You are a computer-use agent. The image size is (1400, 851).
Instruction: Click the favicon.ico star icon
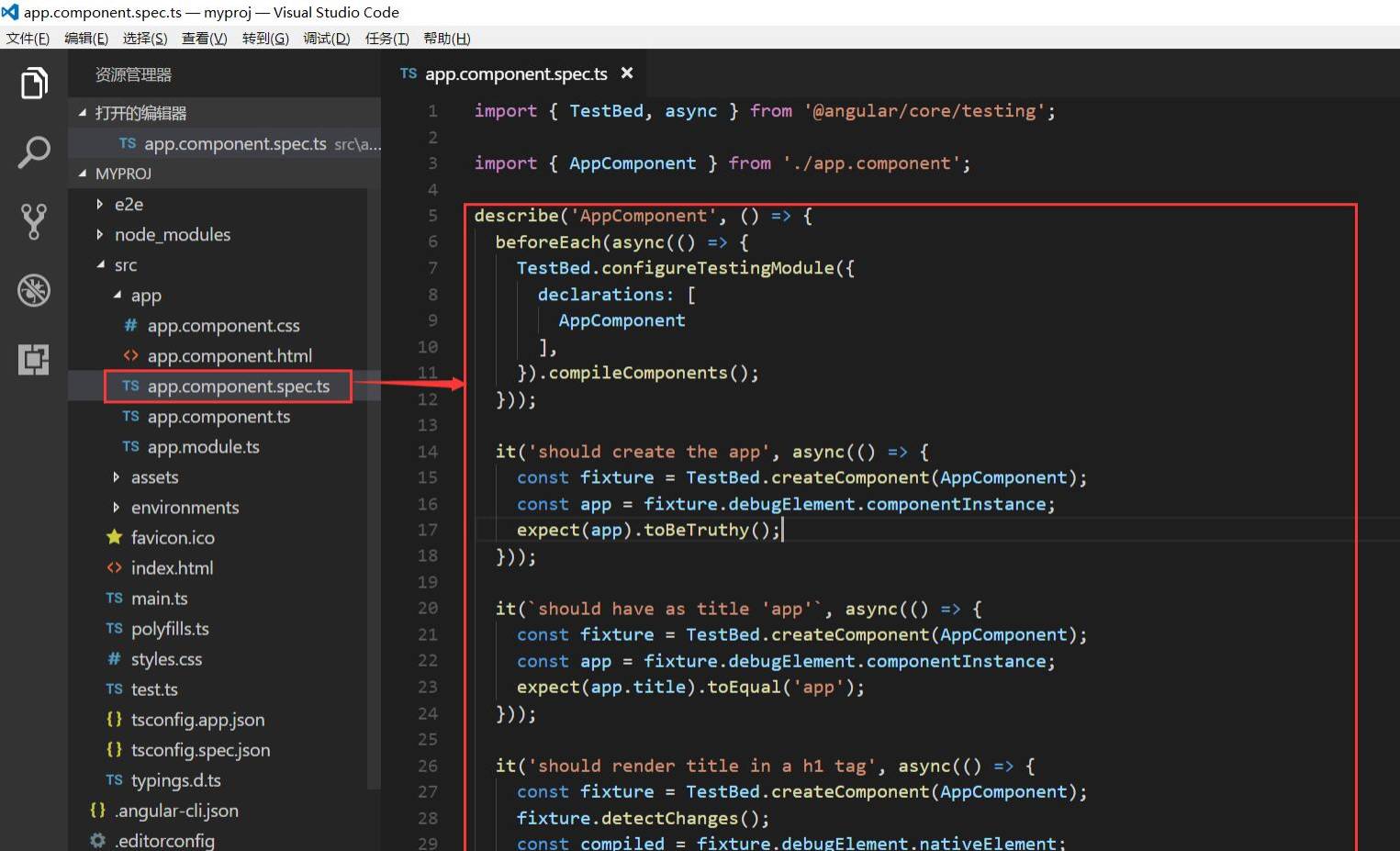(x=114, y=537)
